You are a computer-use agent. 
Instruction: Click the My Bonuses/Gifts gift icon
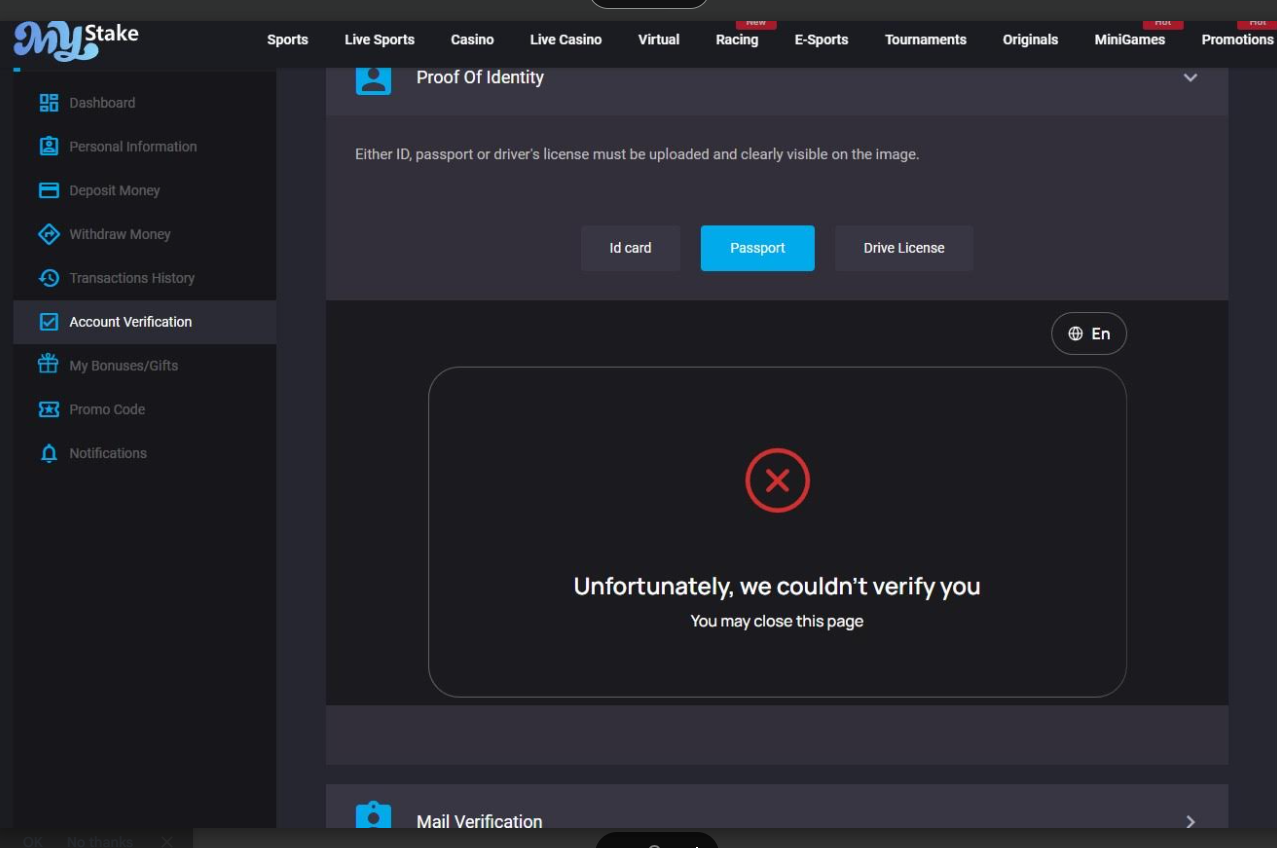pos(48,365)
